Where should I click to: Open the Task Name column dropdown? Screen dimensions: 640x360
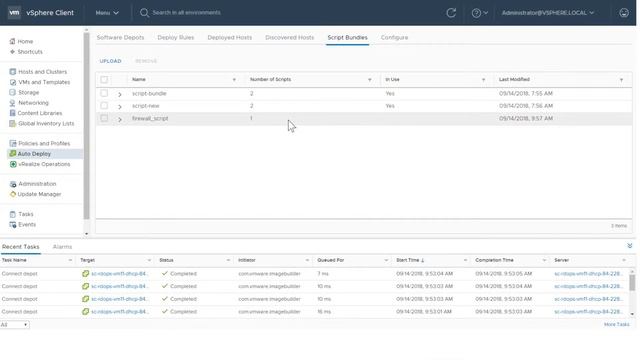pos(70,260)
